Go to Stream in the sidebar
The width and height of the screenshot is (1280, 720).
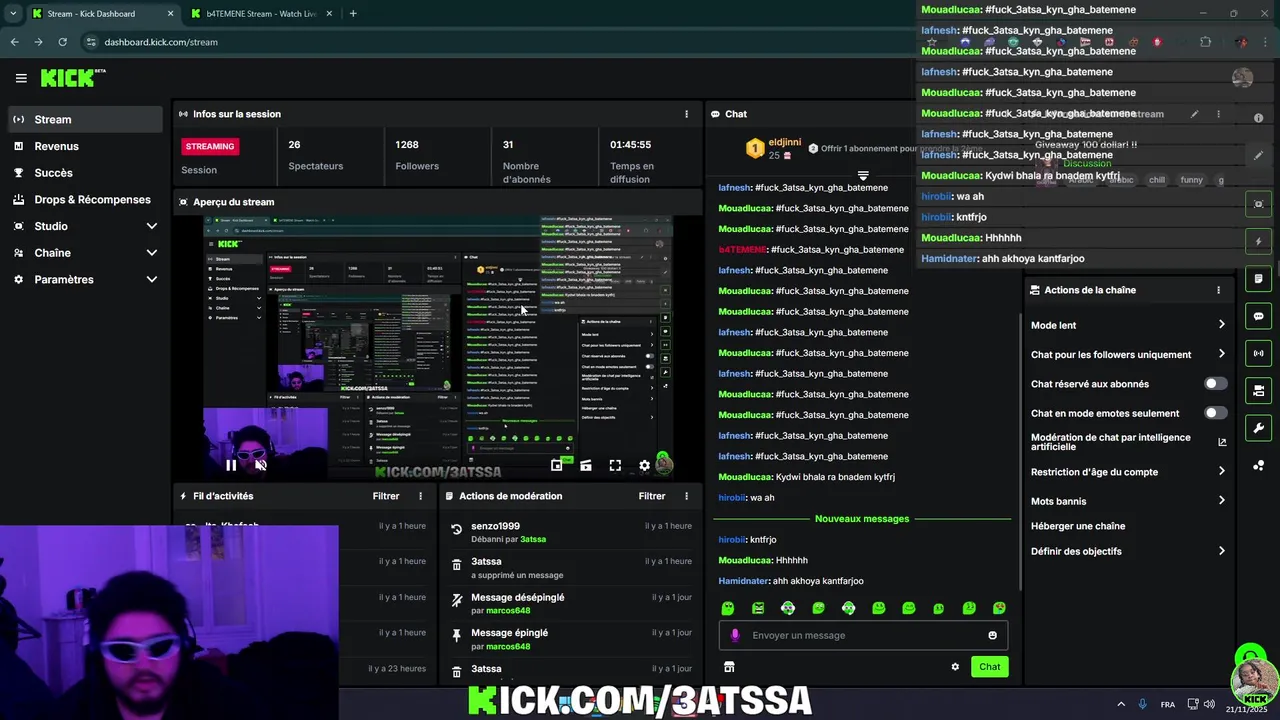85,119
